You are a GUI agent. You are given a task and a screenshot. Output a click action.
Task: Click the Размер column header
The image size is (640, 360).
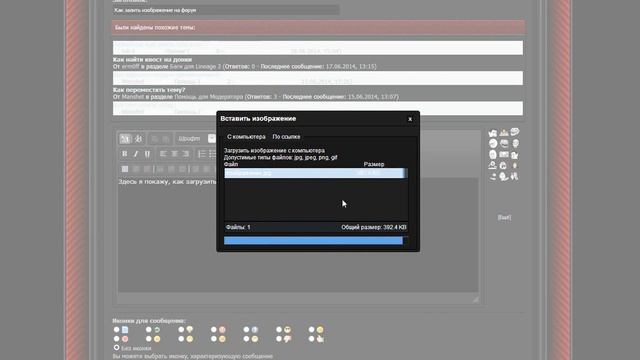pos(374,164)
